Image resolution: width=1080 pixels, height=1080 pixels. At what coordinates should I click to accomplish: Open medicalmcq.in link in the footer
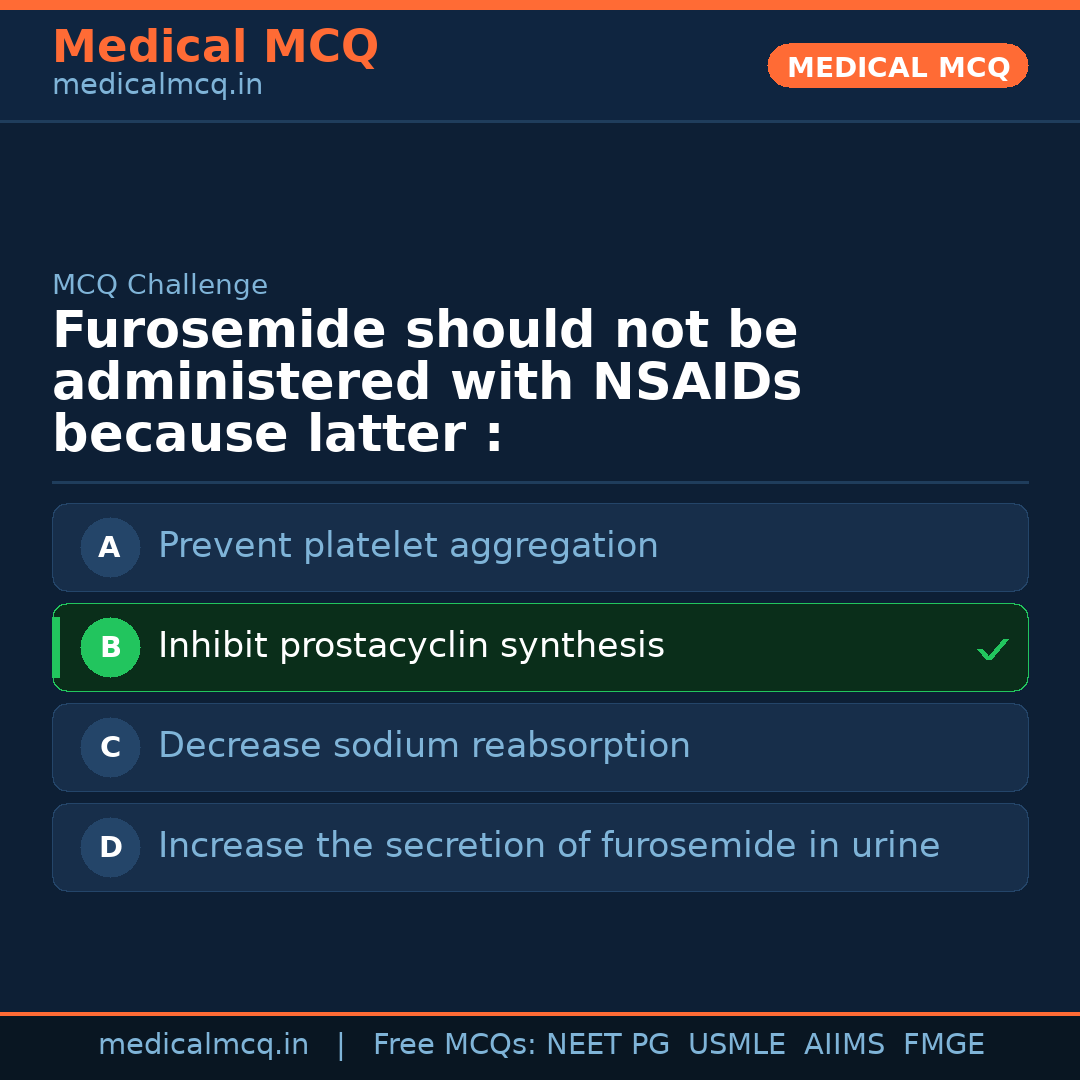[x=203, y=1045]
